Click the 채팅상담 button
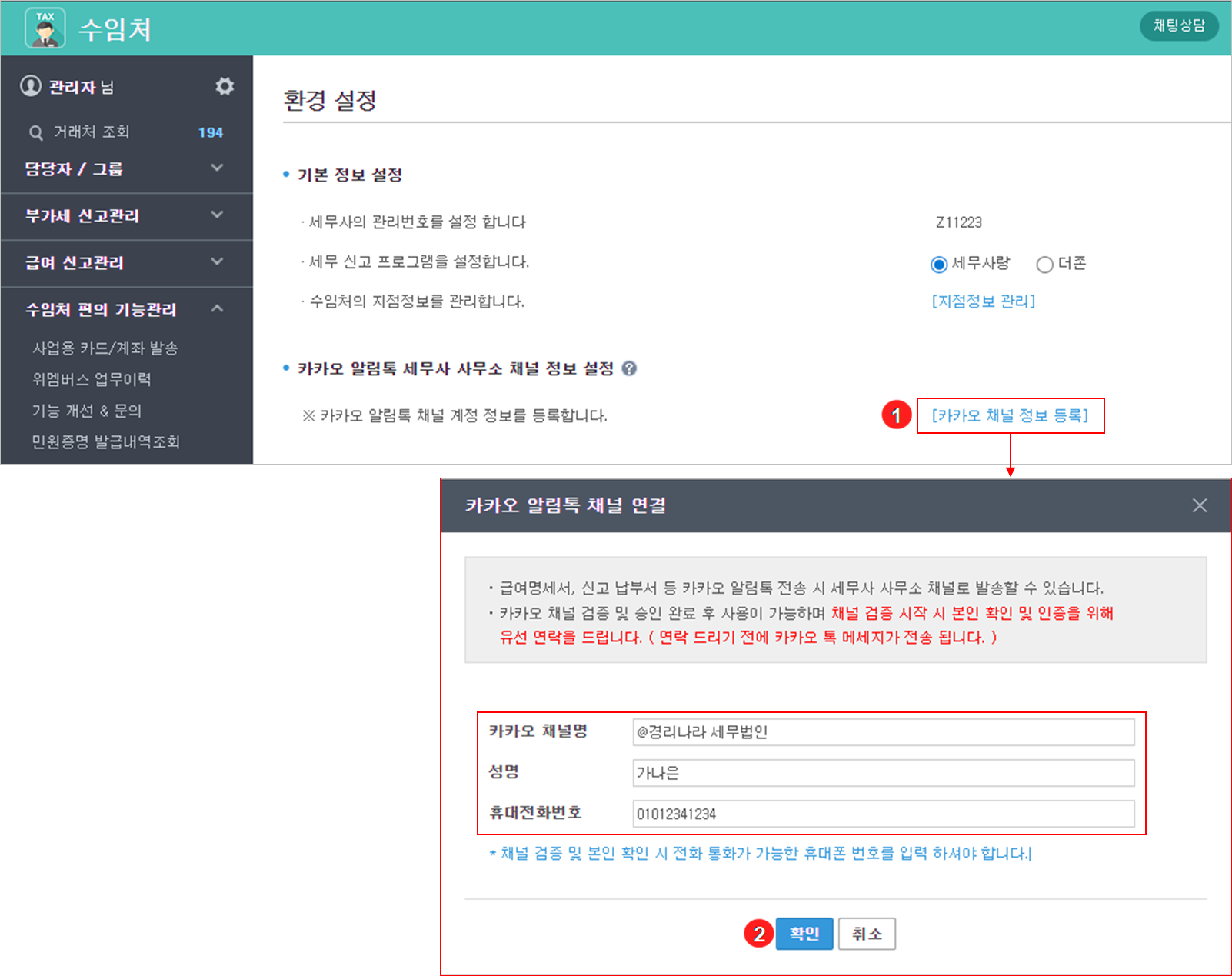1232x976 pixels. (1179, 25)
